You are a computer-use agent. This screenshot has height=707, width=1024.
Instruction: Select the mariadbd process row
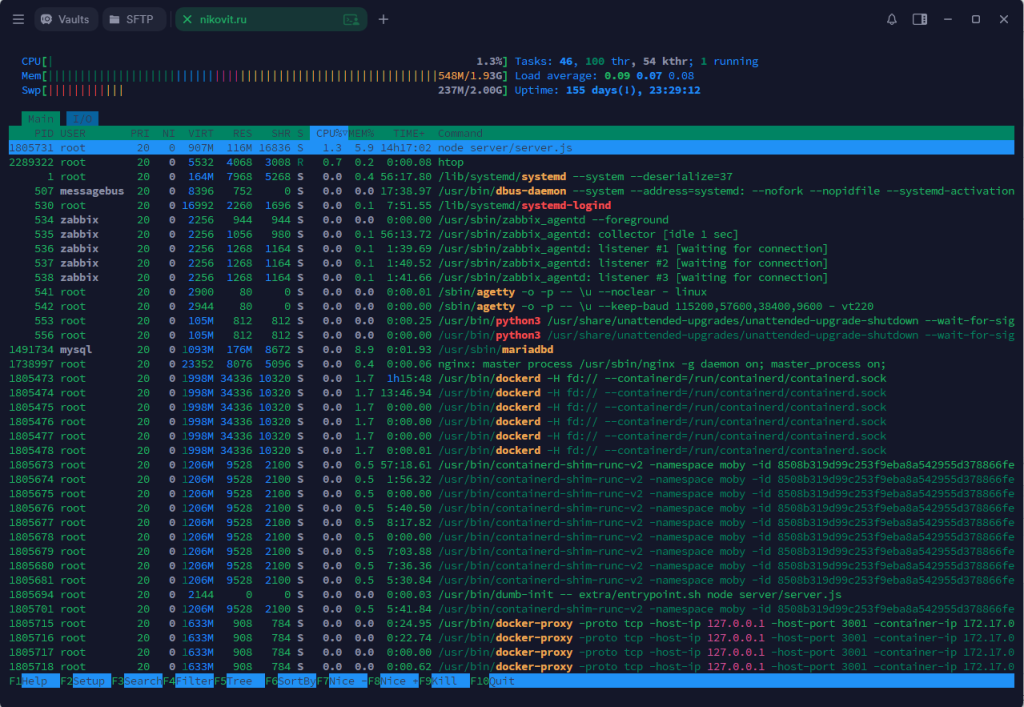[x=511, y=349]
